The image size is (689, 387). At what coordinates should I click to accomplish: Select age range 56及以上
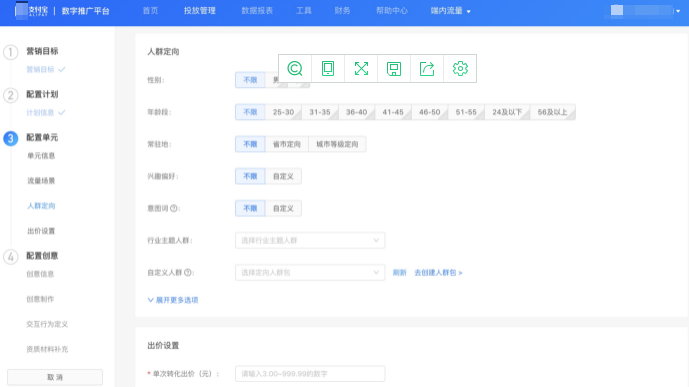point(552,112)
